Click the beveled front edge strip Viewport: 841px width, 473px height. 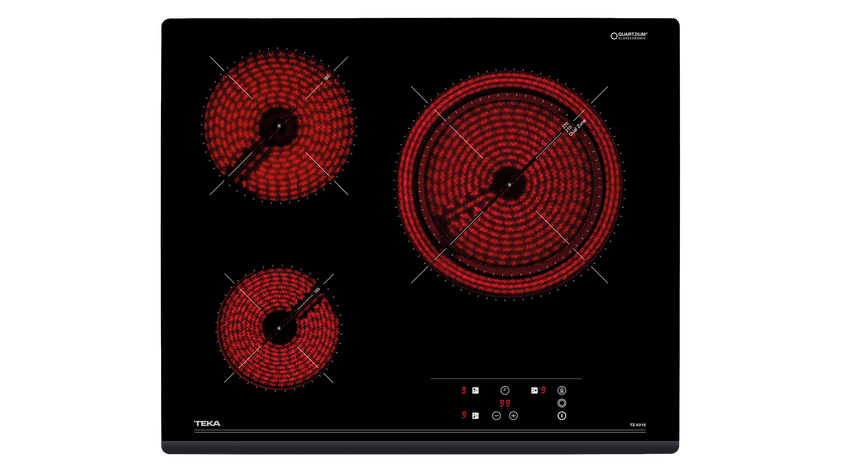[420, 446]
